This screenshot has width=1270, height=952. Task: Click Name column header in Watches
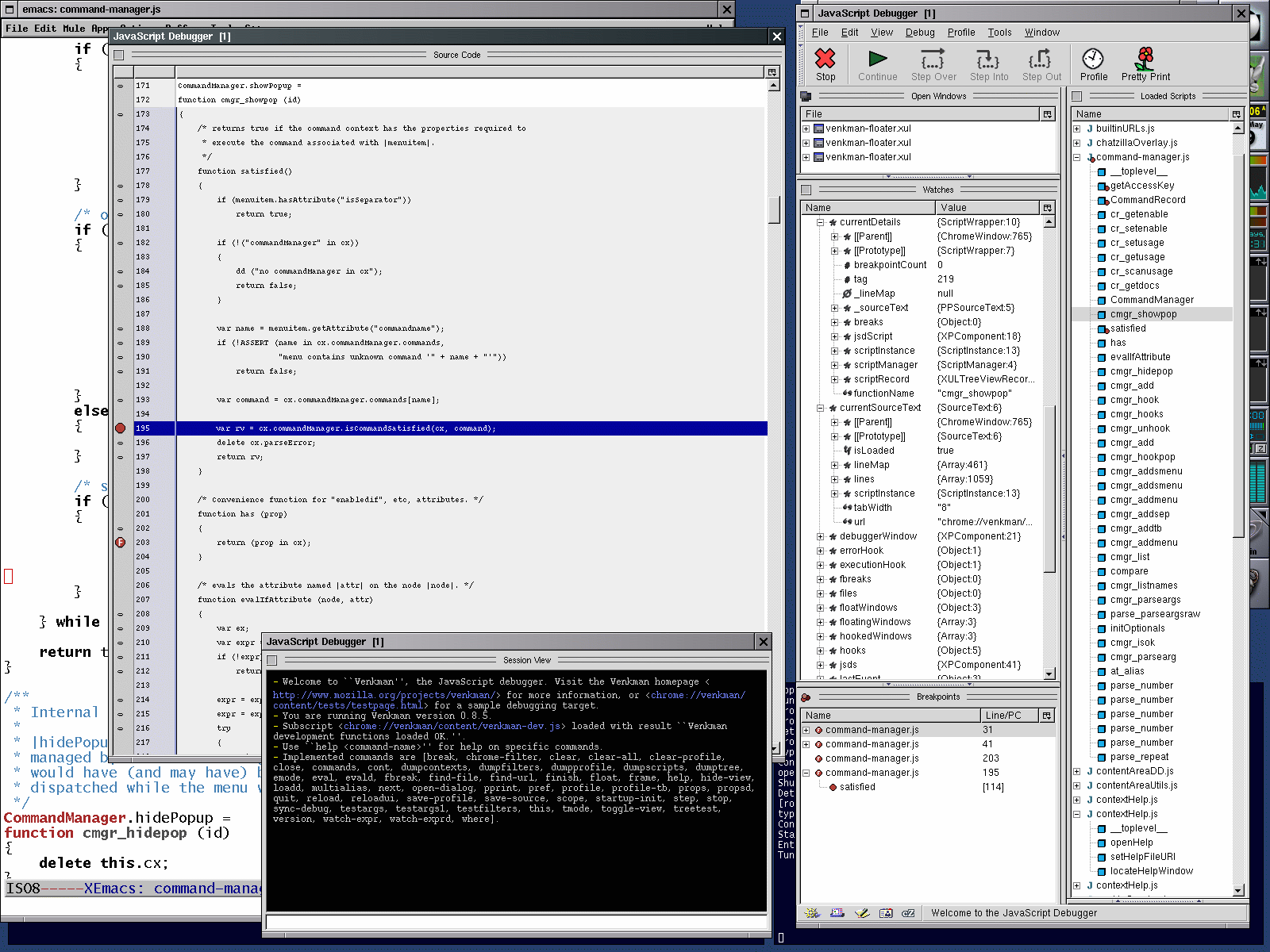click(x=868, y=208)
